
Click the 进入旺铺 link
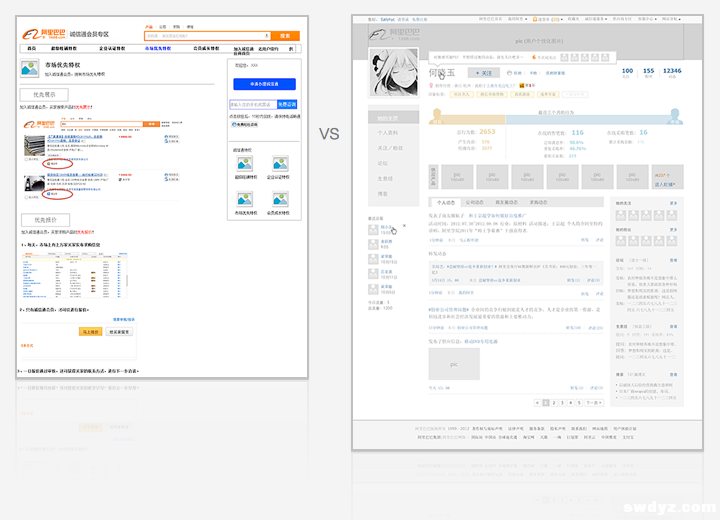(664, 185)
